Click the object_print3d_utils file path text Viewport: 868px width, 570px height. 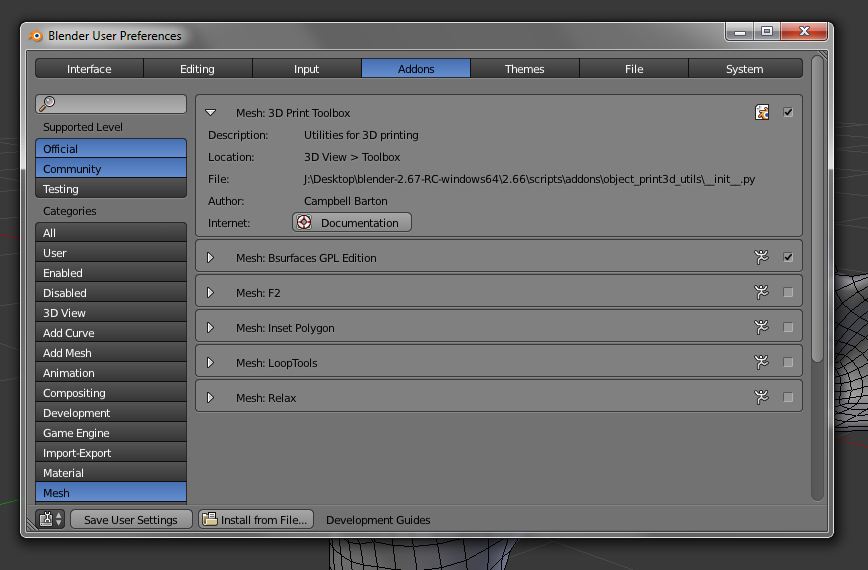(529, 179)
